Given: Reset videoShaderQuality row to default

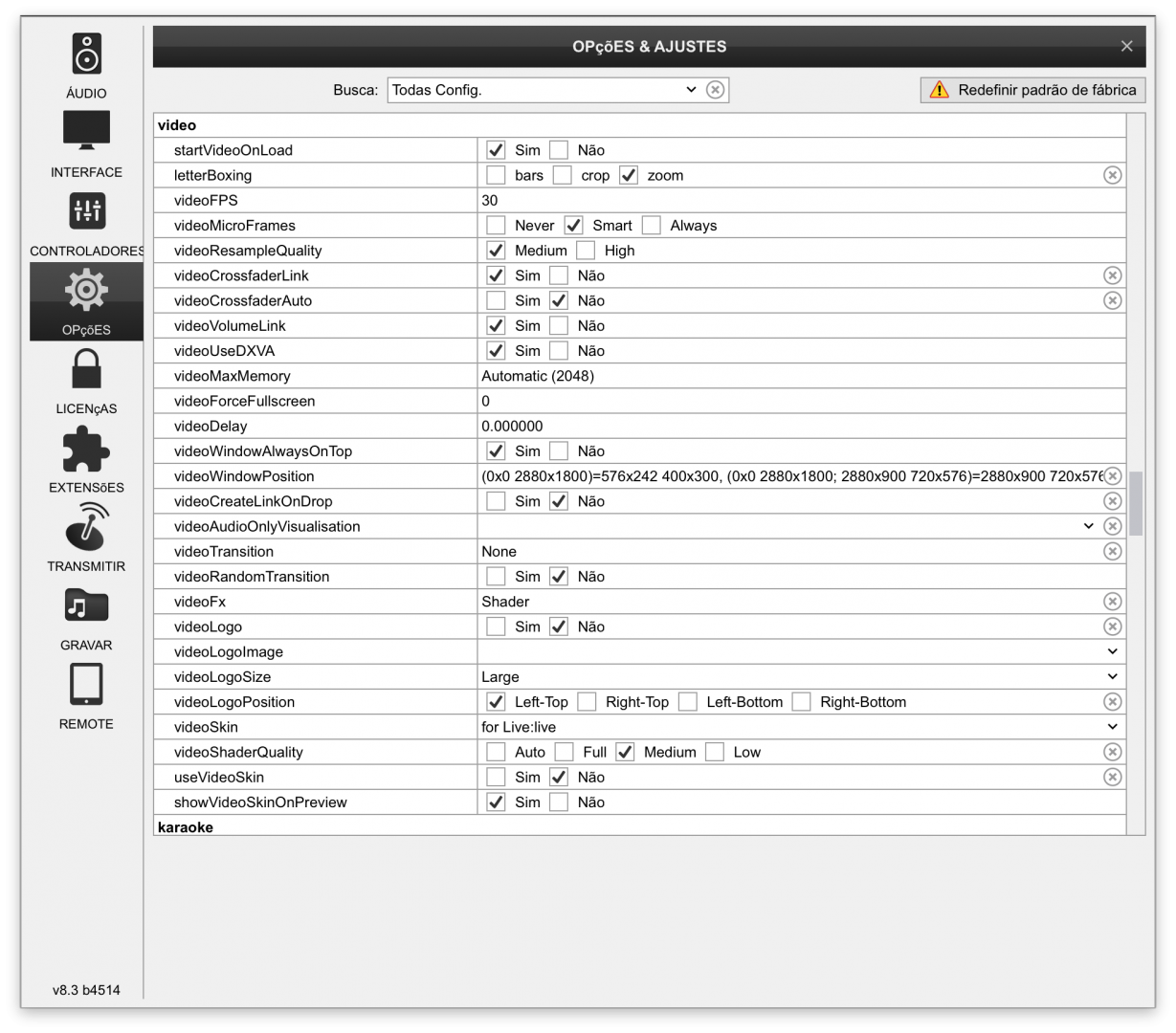Looking at the screenshot, I should click(x=1112, y=752).
